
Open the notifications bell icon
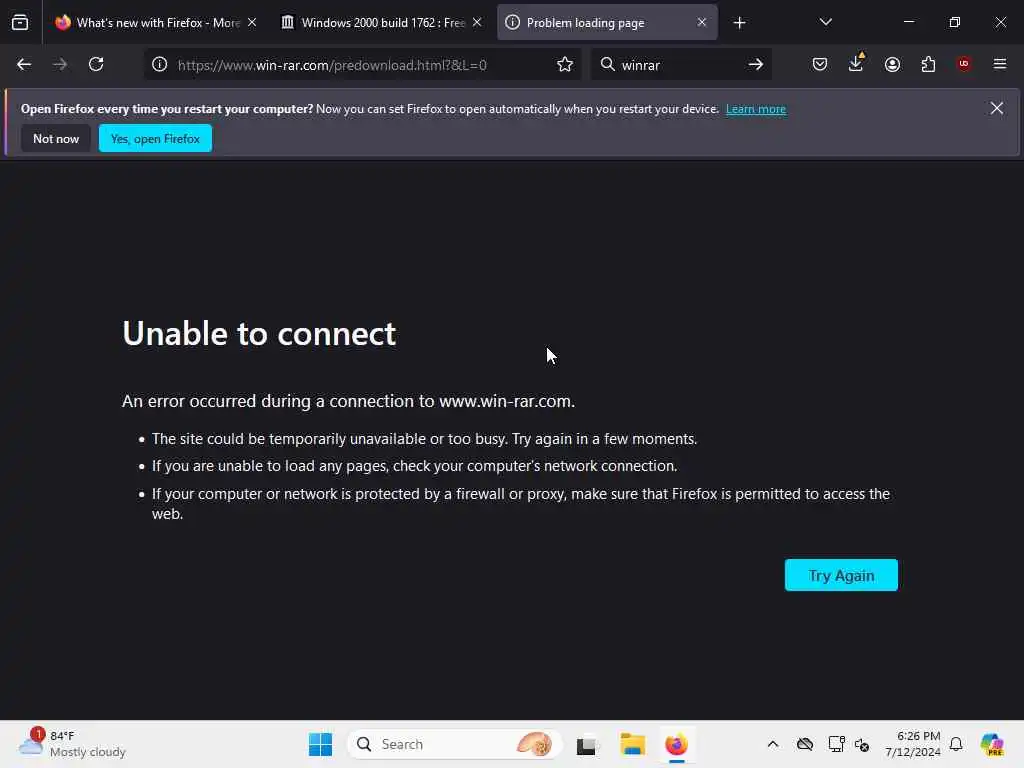coord(956,744)
